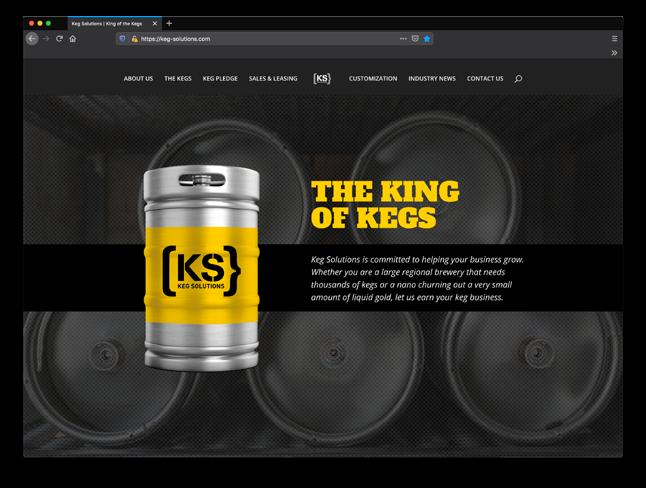646x488 pixels.
Task: Open the browser home page icon
Action: pyautogui.click(x=73, y=39)
